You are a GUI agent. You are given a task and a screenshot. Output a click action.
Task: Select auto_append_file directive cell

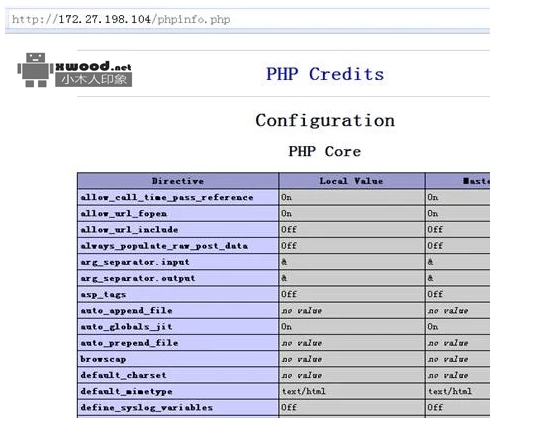(x=178, y=310)
